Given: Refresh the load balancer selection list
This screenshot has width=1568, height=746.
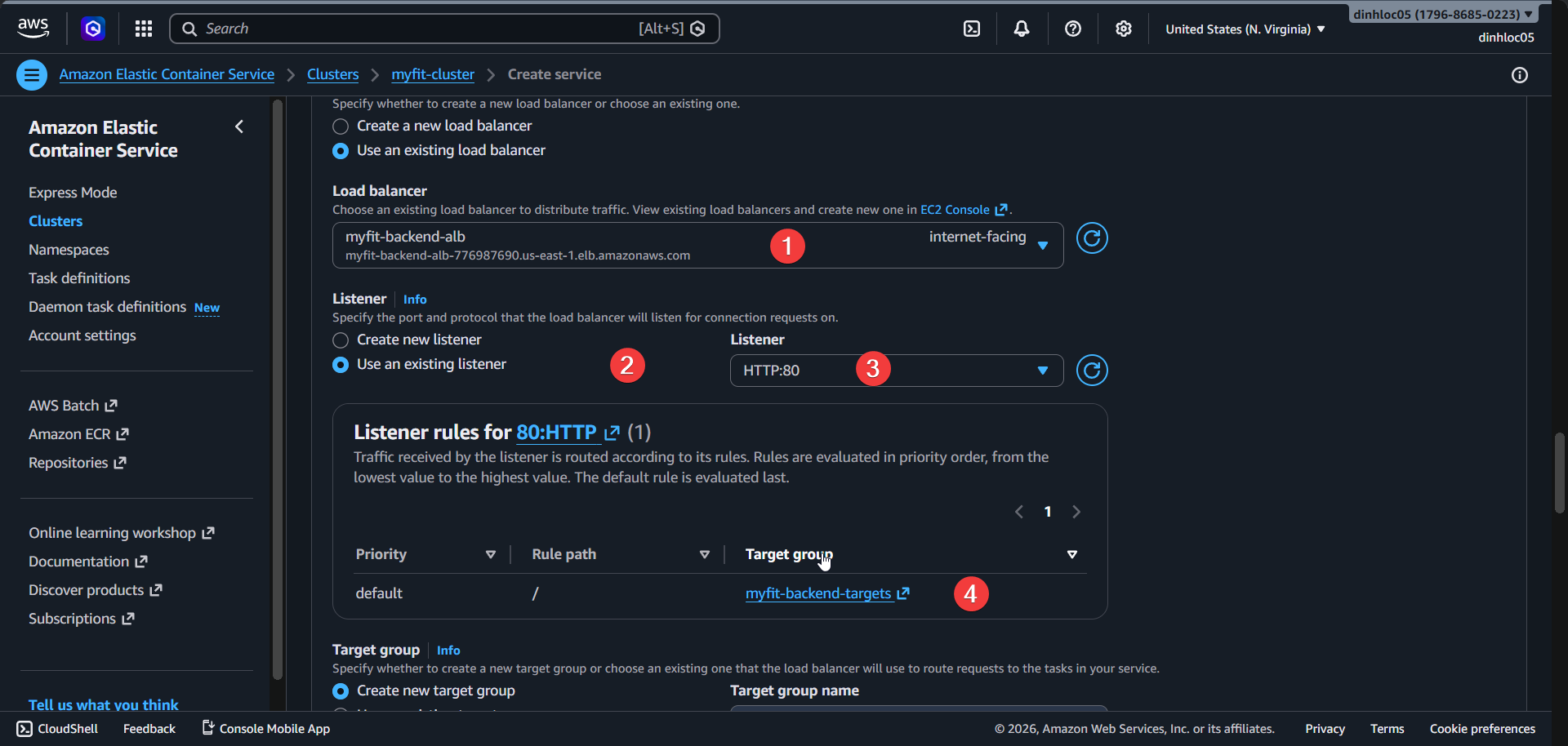Looking at the screenshot, I should point(1092,238).
